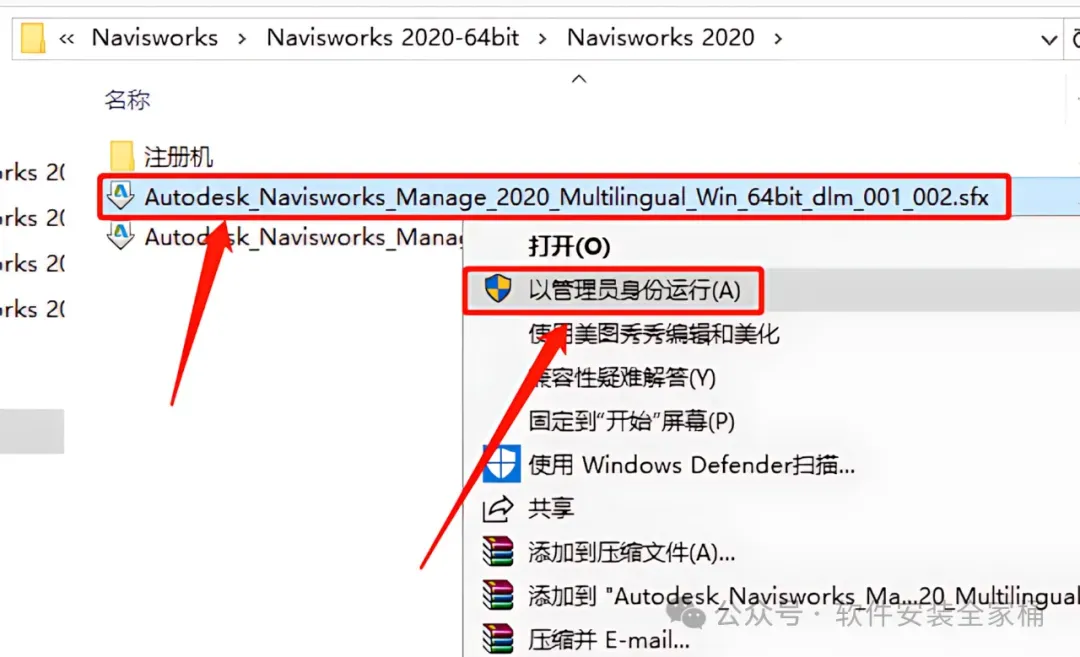
Task: Choose 压缩并 E-mail... menu entry
Action: (x=609, y=640)
